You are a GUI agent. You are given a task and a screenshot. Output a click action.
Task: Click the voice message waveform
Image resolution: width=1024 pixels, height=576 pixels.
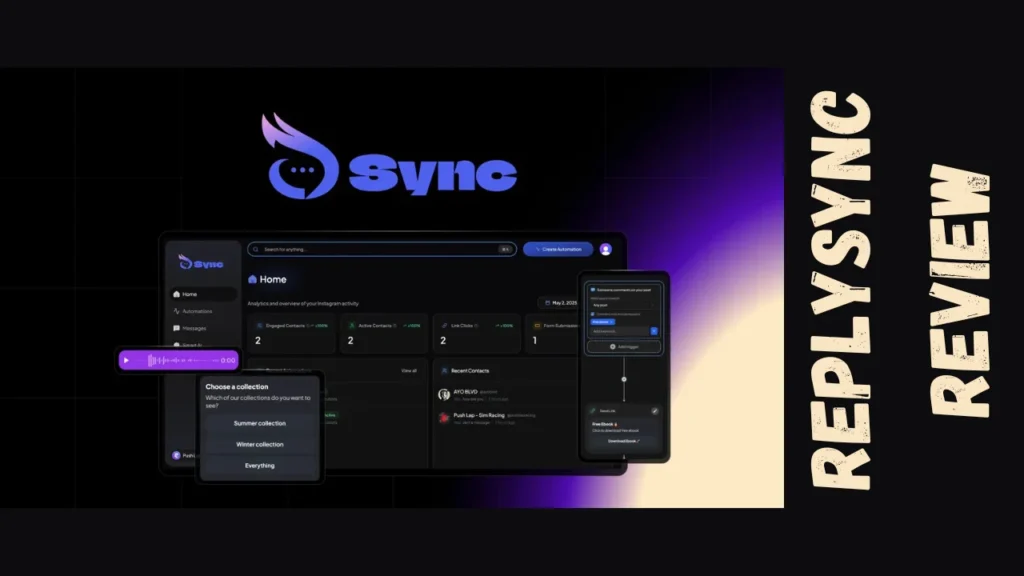pos(182,360)
